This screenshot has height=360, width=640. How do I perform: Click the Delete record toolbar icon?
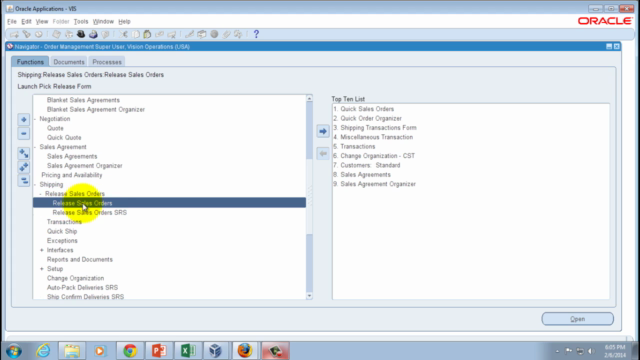[x=172, y=34]
